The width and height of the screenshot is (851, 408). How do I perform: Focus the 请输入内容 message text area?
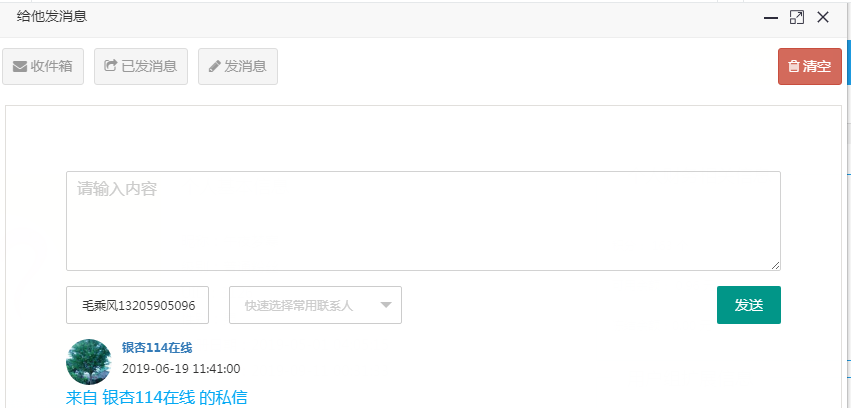(x=423, y=220)
